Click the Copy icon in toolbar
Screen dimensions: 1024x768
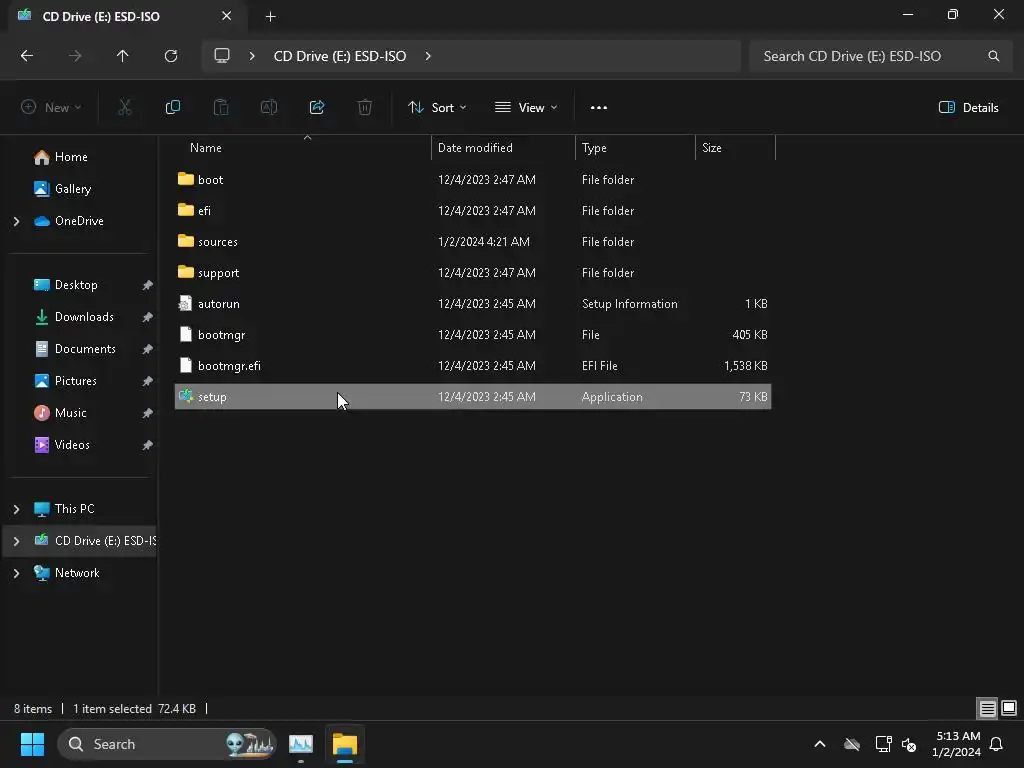point(173,107)
